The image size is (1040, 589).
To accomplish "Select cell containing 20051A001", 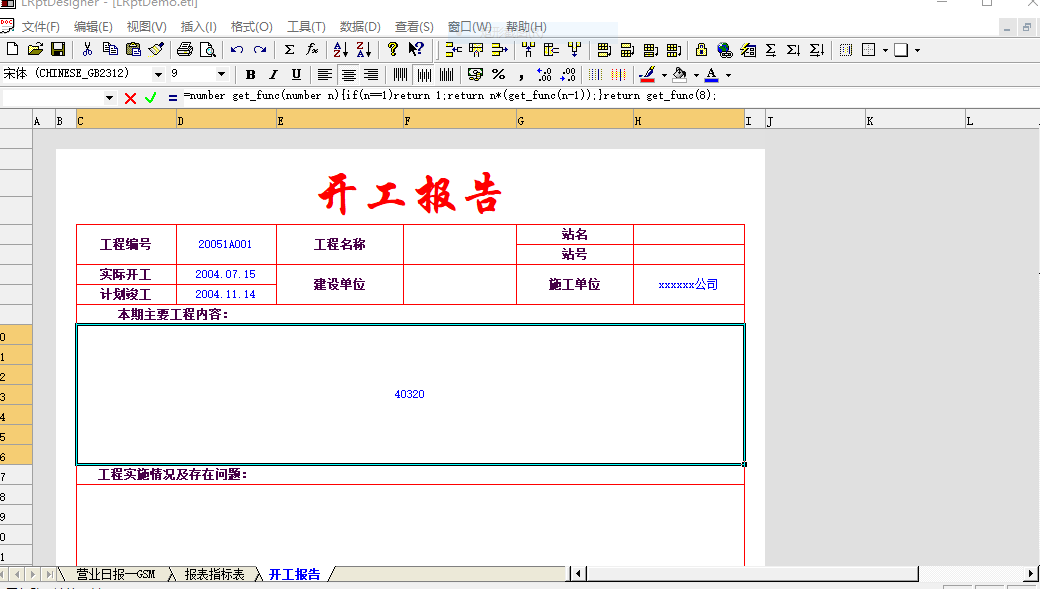I will 226,244.
